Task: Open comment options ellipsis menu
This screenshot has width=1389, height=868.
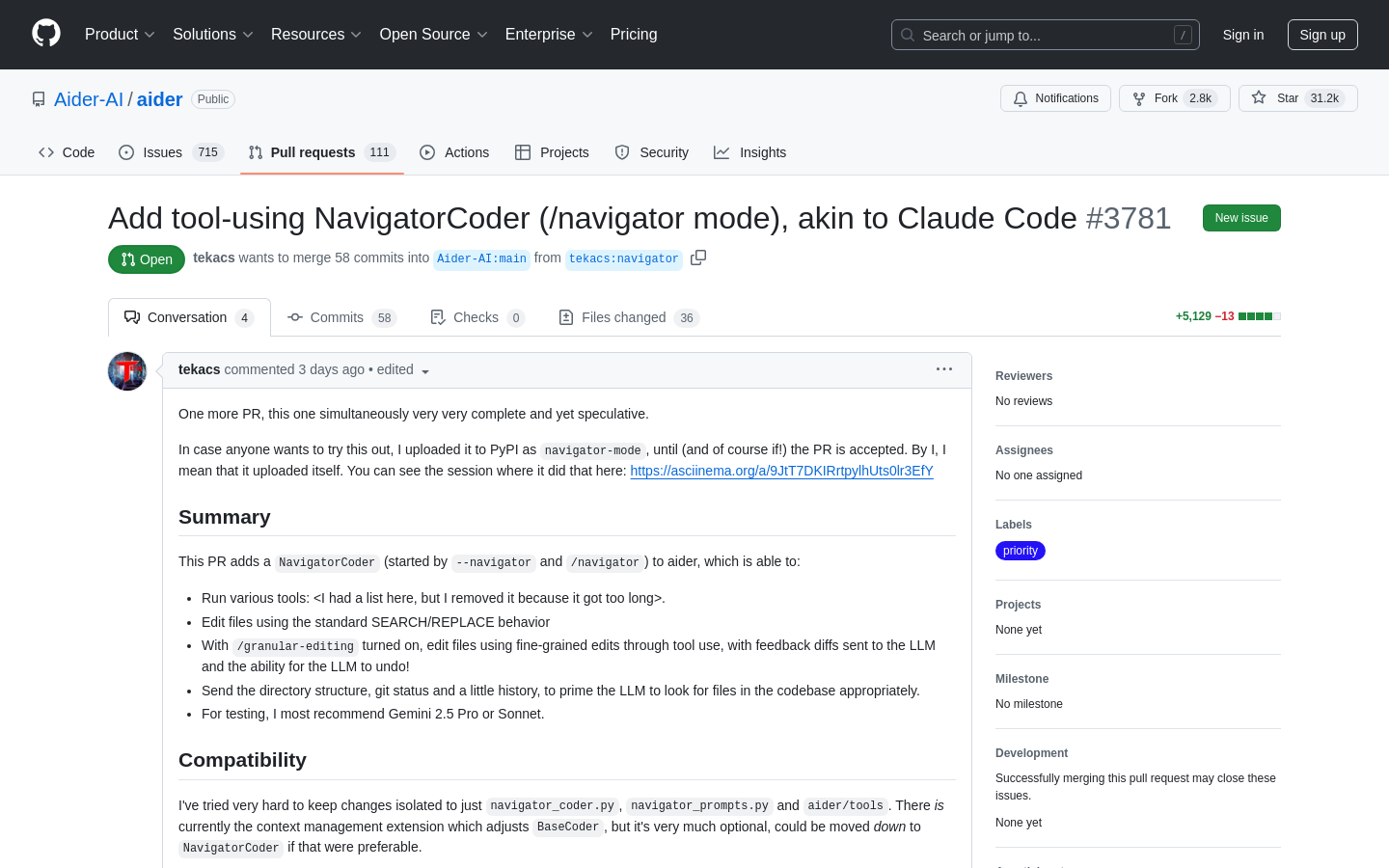Action: pos(944,369)
